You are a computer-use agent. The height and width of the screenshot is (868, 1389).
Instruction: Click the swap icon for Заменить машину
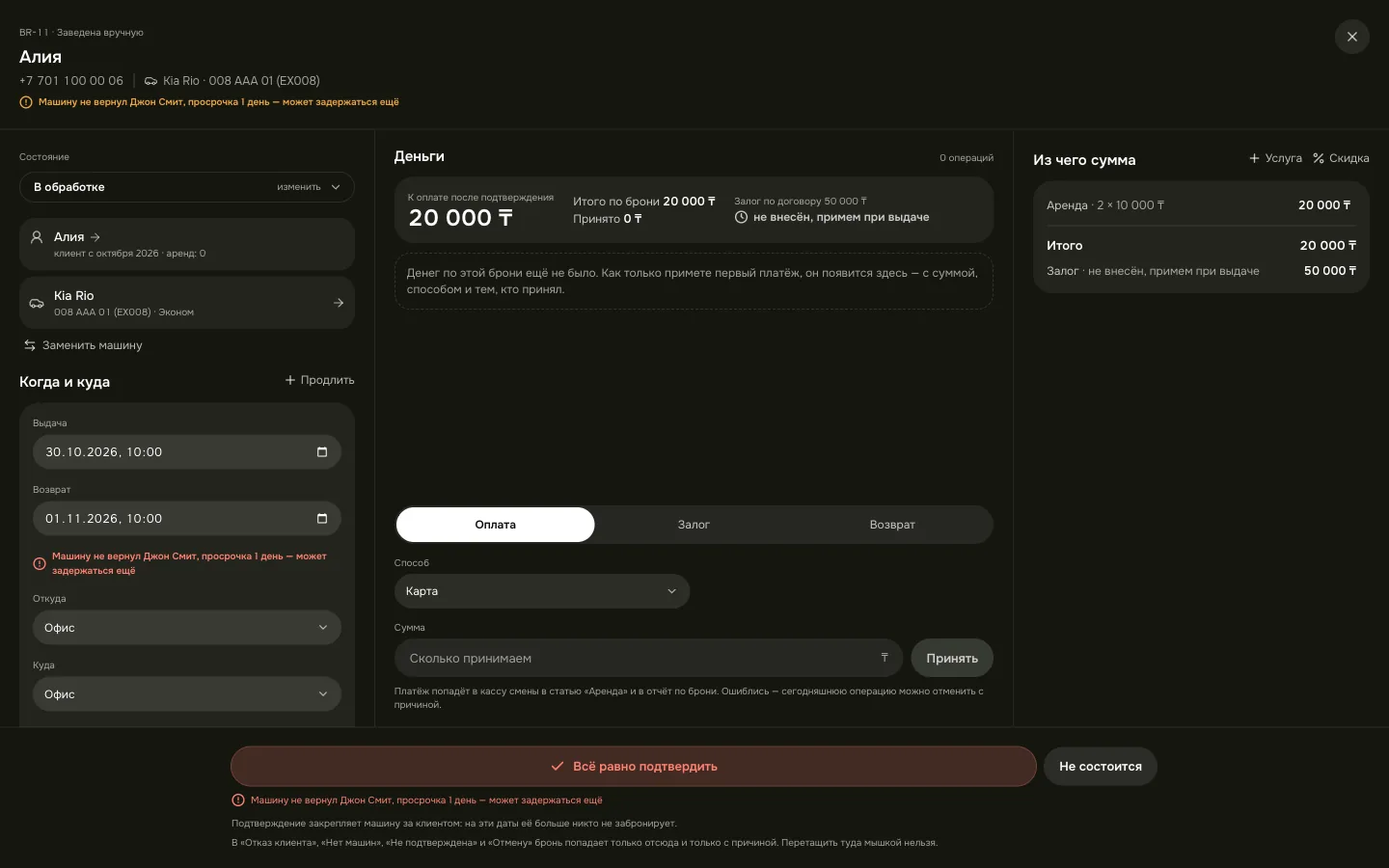[x=30, y=345]
